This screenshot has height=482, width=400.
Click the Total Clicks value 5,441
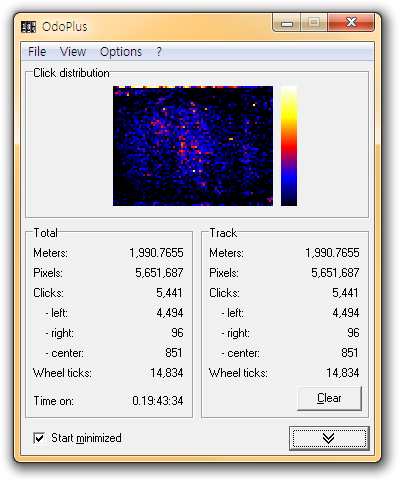pyautogui.click(x=170, y=293)
